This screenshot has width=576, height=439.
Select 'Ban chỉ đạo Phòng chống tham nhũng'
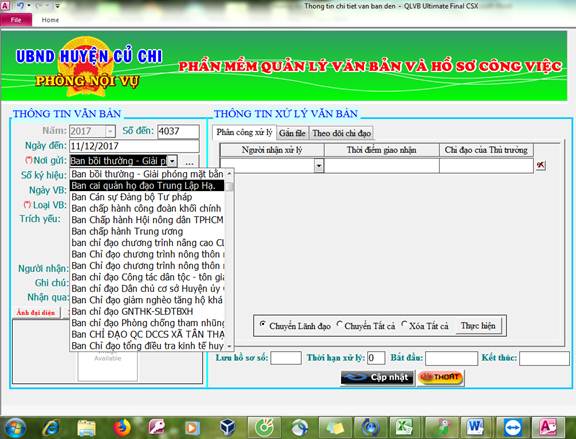[x=147, y=323]
